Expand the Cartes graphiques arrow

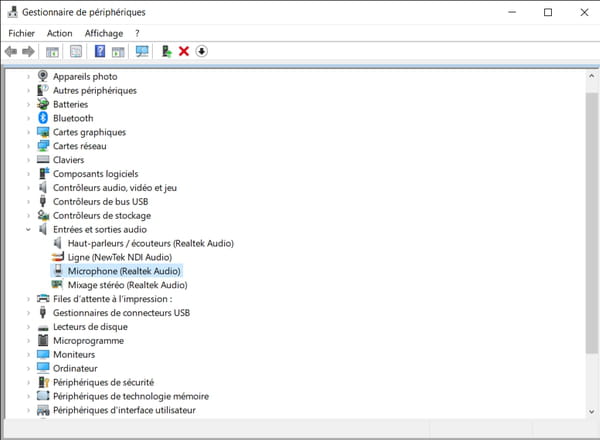(28, 132)
